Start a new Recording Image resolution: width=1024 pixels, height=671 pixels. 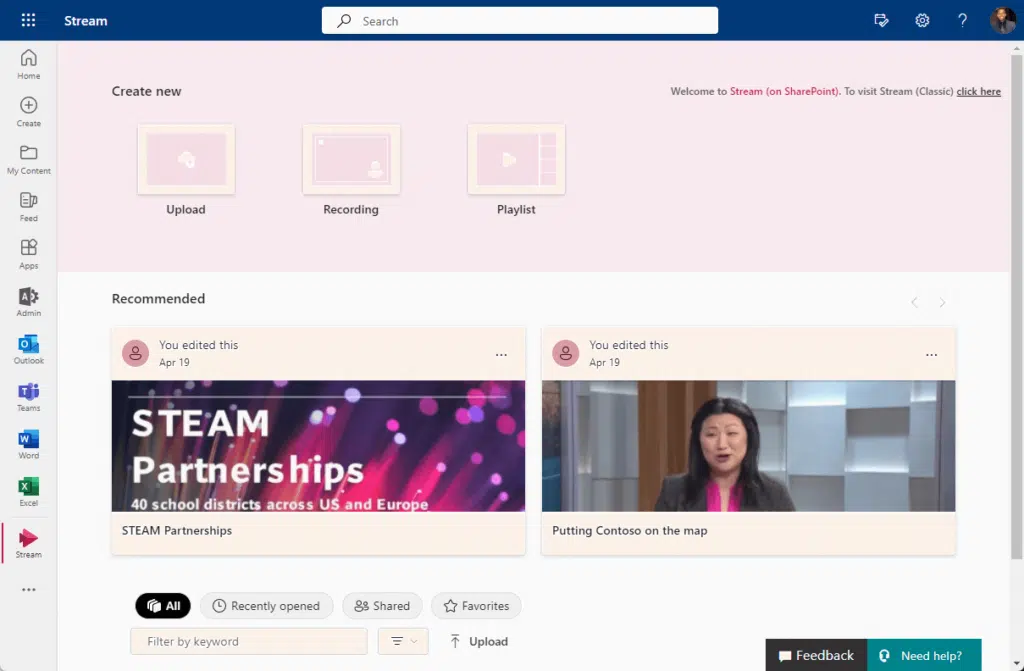click(x=351, y=170)
